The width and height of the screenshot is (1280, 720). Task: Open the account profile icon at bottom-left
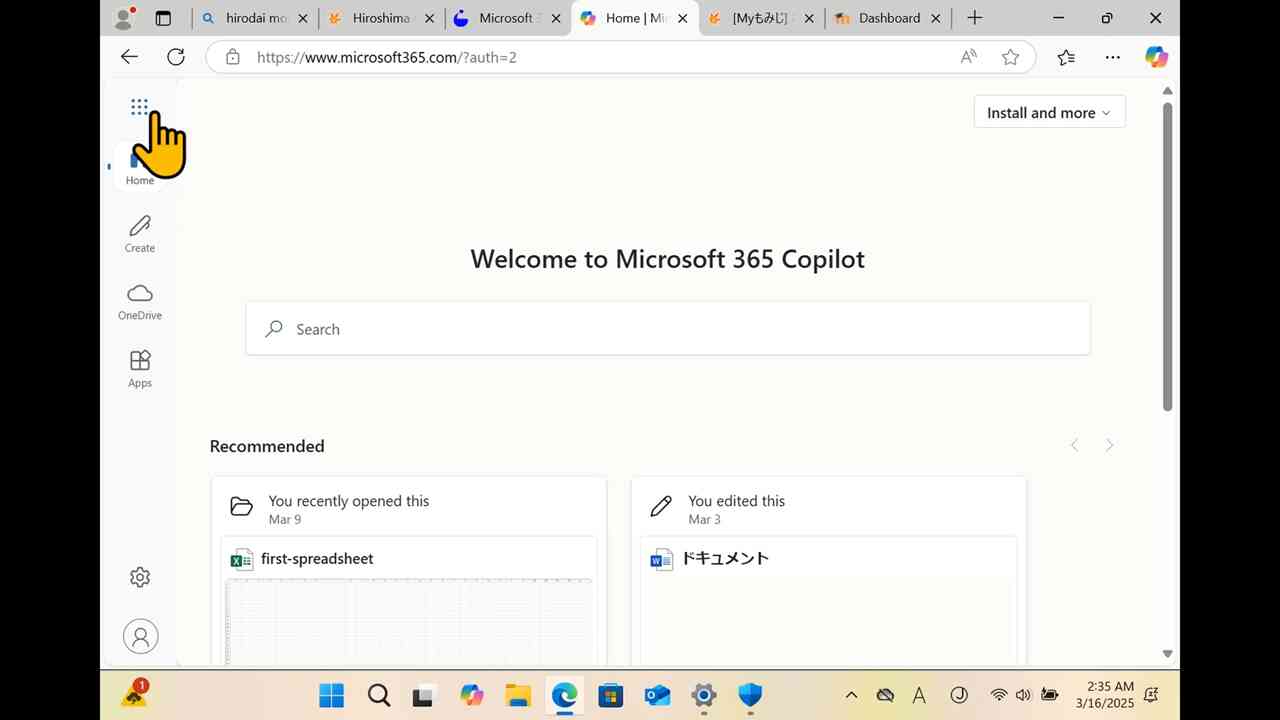coord(140,636)
